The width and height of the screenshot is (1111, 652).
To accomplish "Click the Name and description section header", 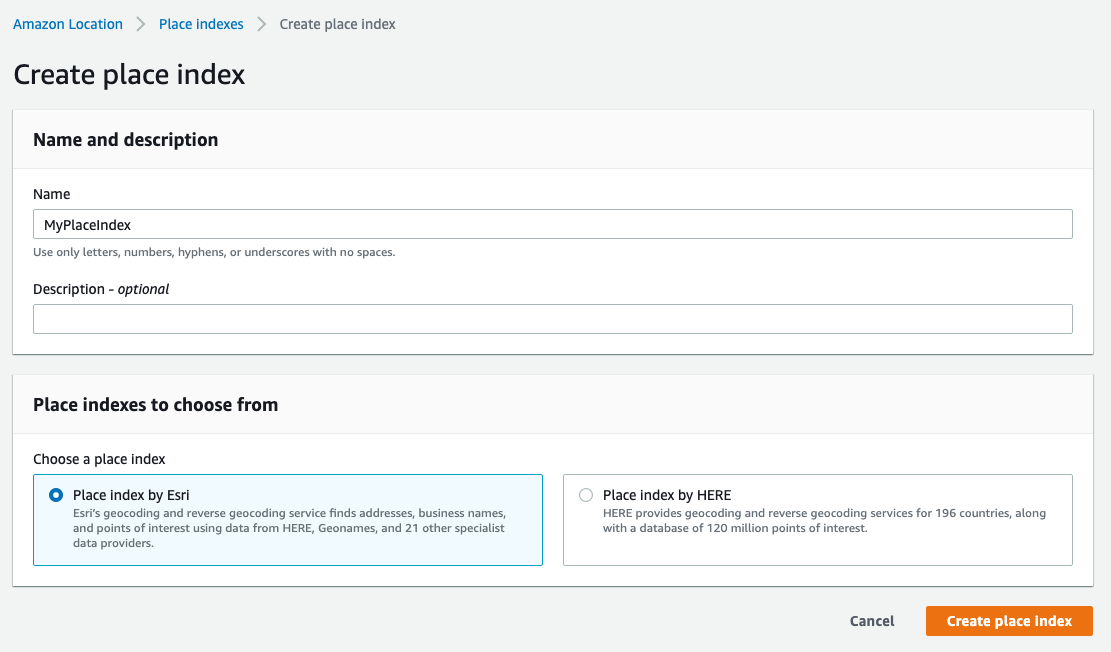I will 125,140.
